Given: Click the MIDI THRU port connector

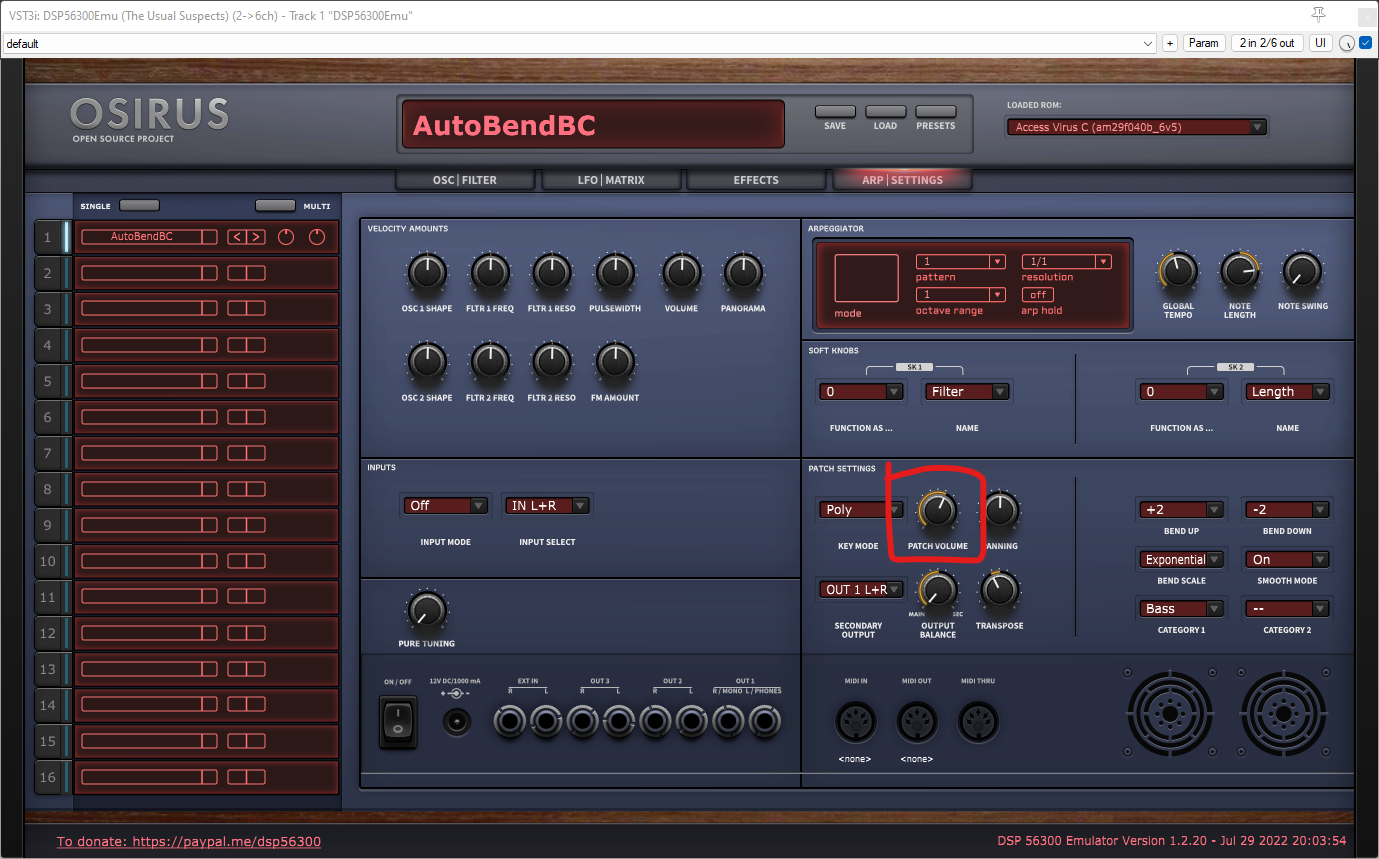Looking at the screenshot, I should 979,722.
